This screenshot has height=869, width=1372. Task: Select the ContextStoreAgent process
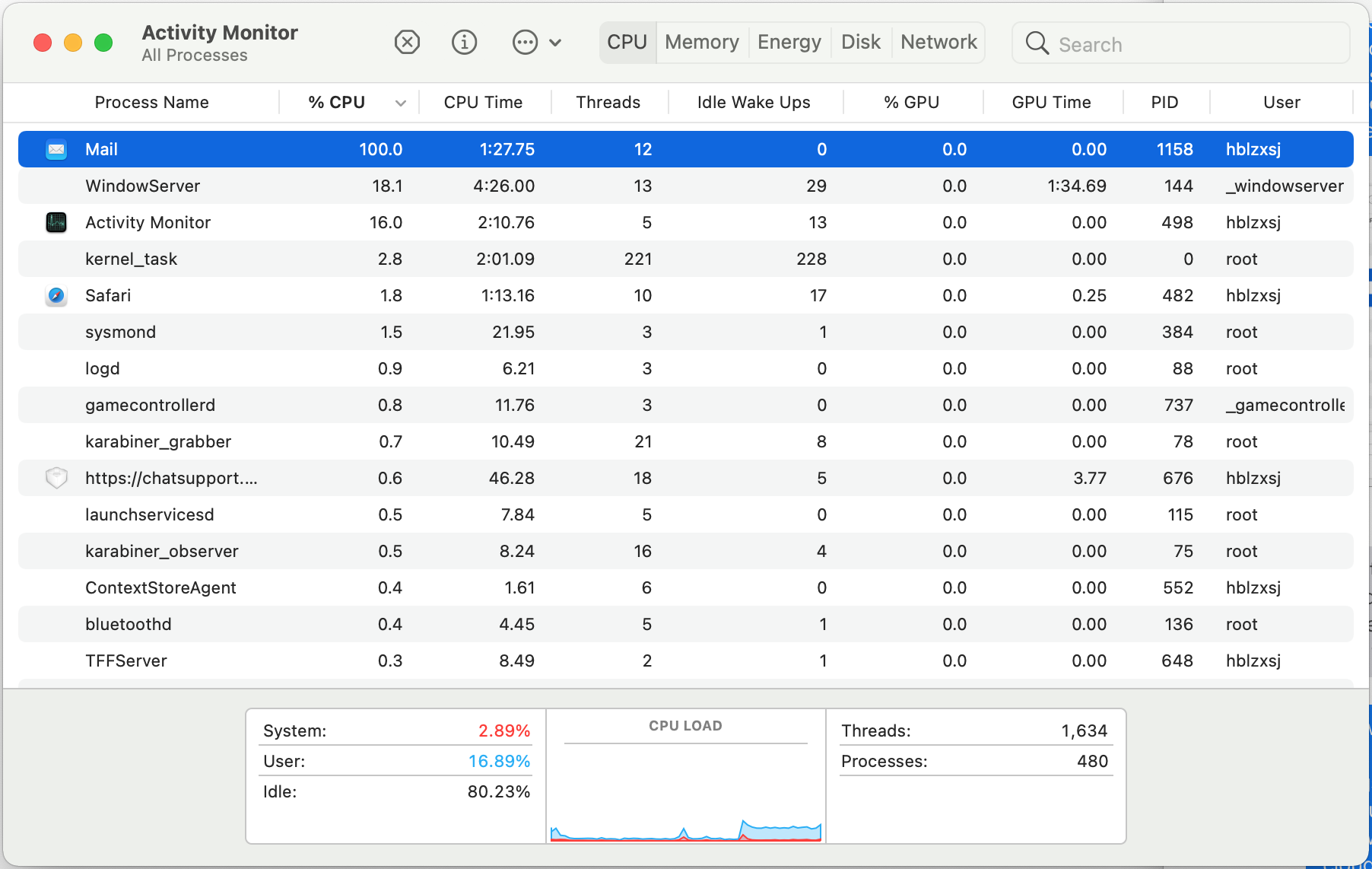[160, 587]
